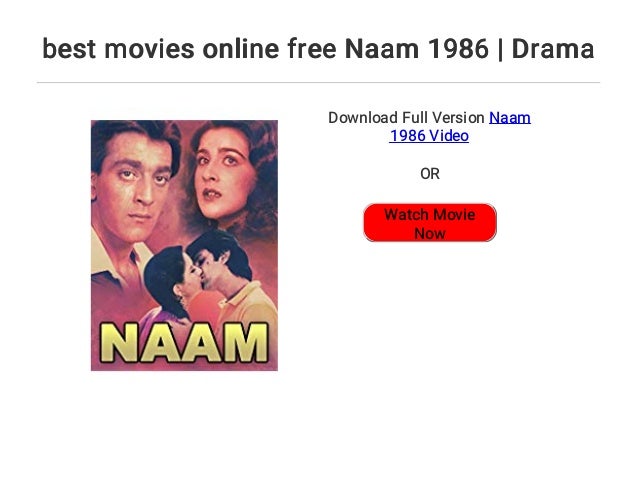Select the page heading best movies online free
This screenshot has height=479, width=638.
pyautogui.click(x=189, y=48)
